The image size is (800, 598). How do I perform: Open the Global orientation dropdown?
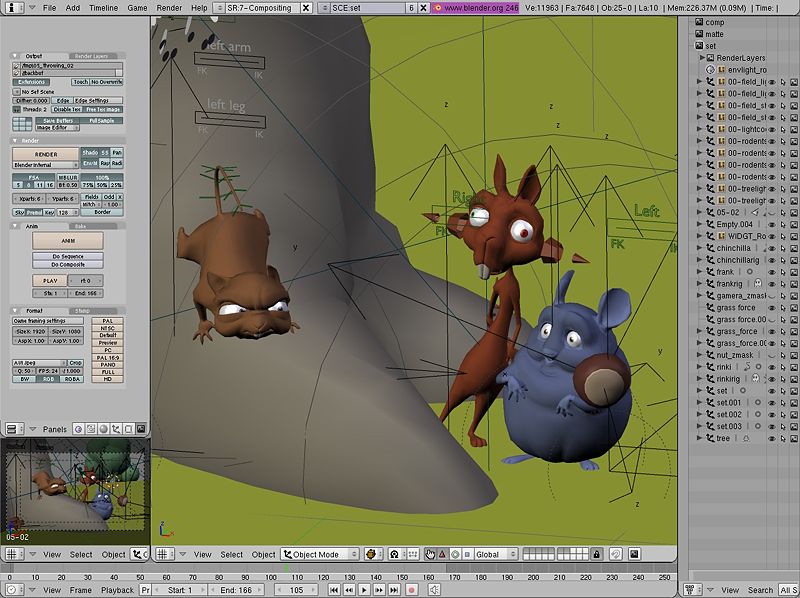[x=494, y=554]
